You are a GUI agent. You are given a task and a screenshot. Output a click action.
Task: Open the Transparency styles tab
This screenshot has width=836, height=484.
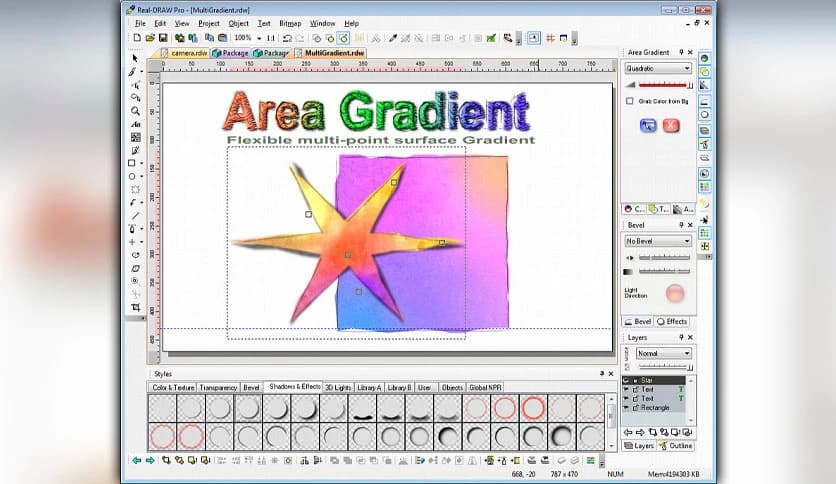(x=218, y=388)
